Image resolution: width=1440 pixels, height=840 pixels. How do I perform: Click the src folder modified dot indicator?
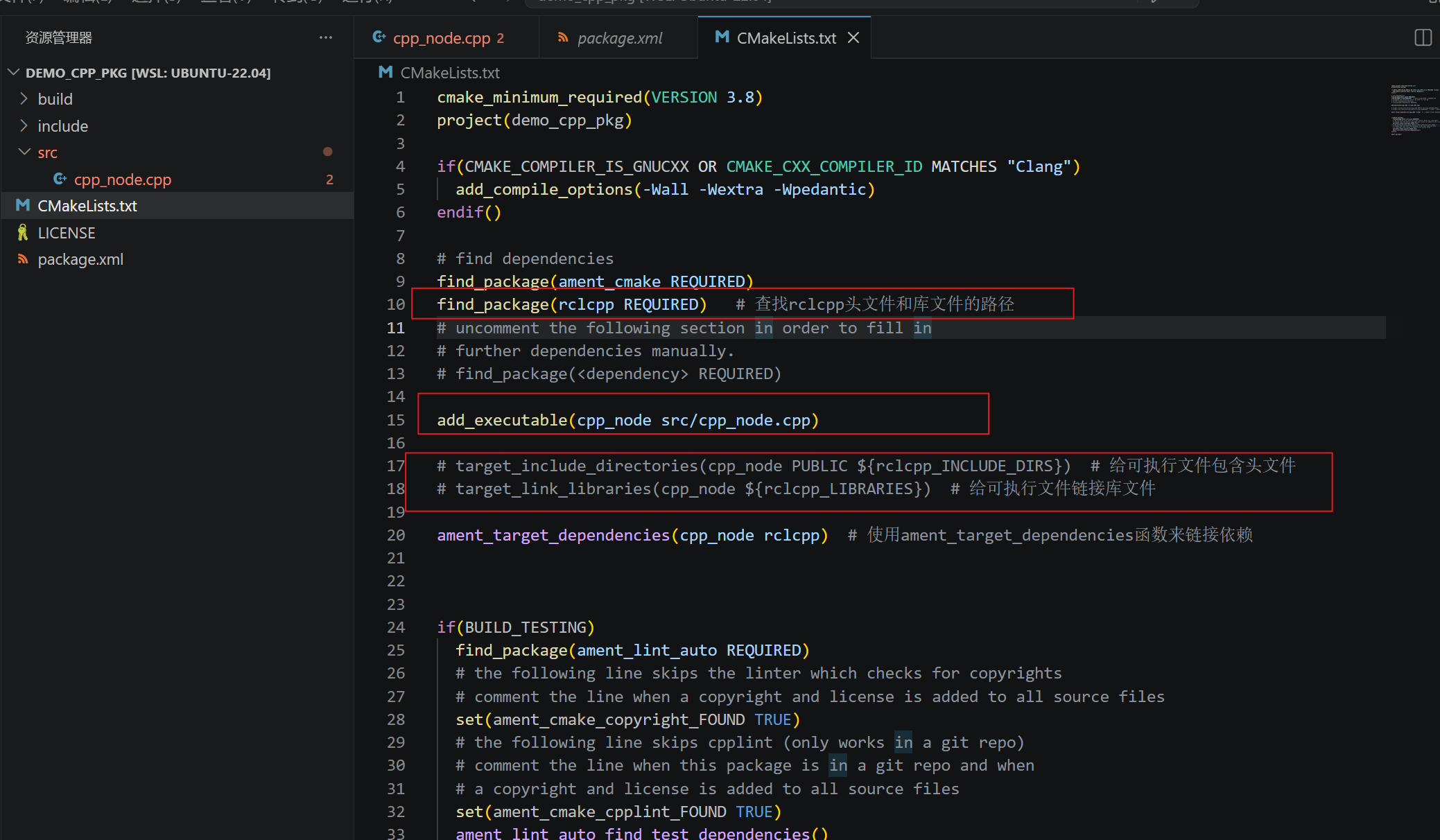pyautogui.click(x=328, y=152)
